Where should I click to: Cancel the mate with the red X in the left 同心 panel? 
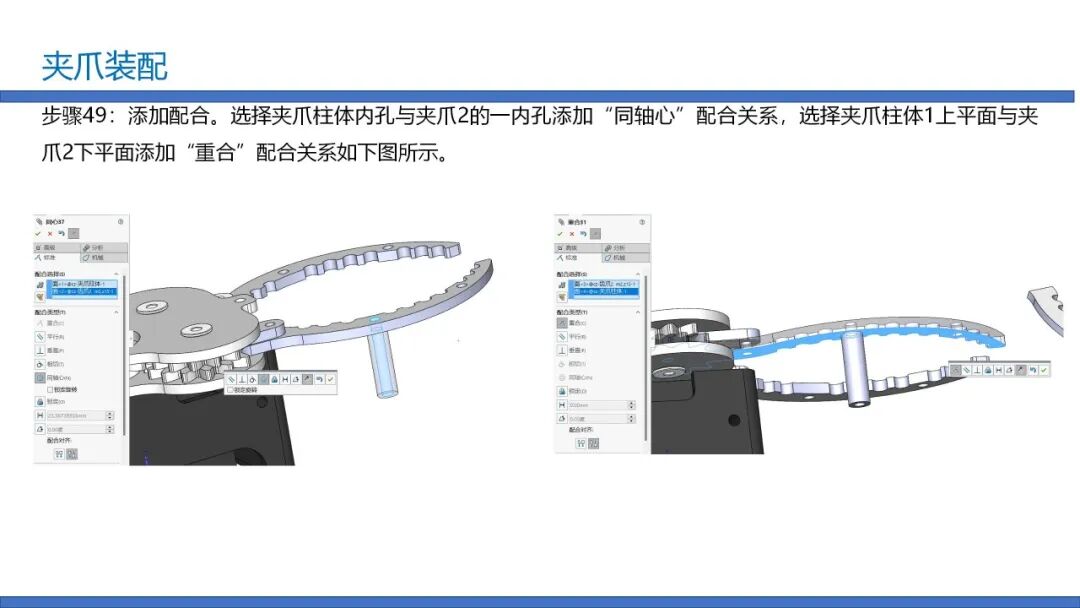(x=50, y=234)
